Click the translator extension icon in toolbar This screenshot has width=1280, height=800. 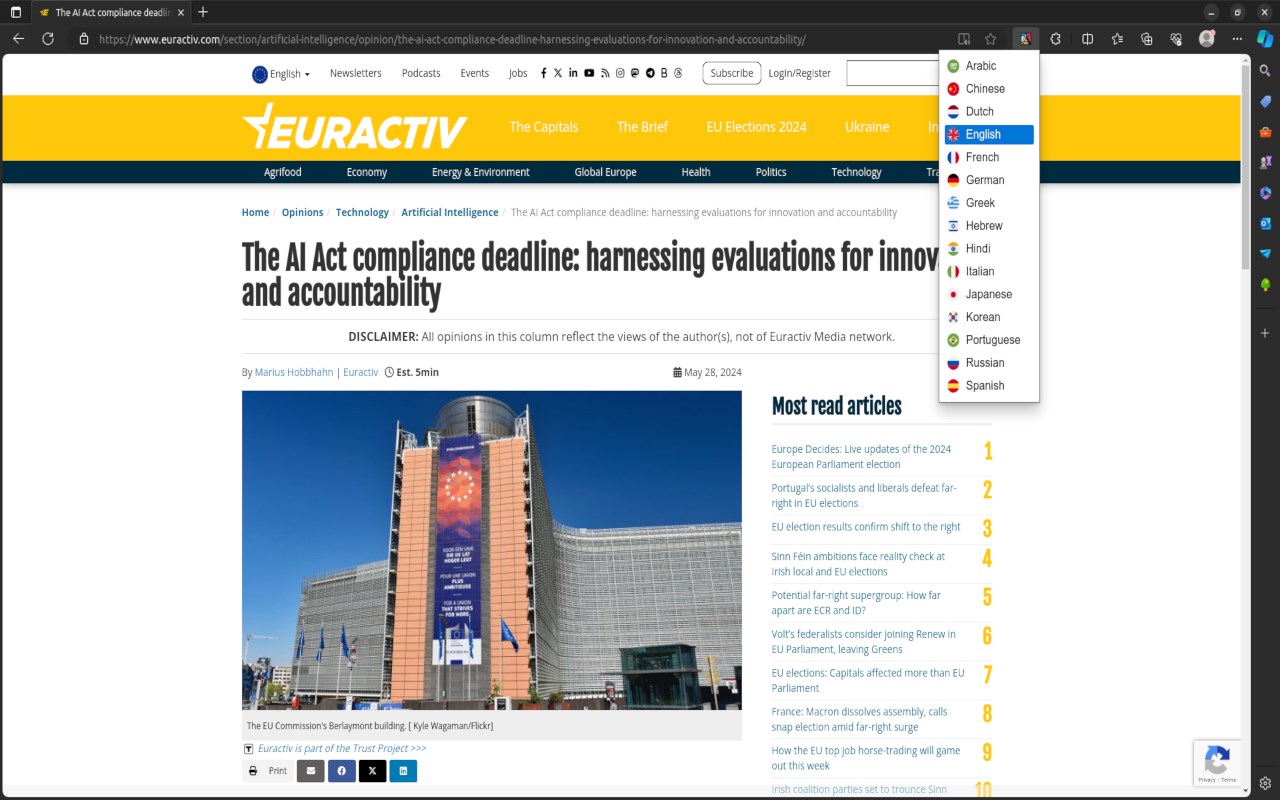click(x=1025, y=39)
